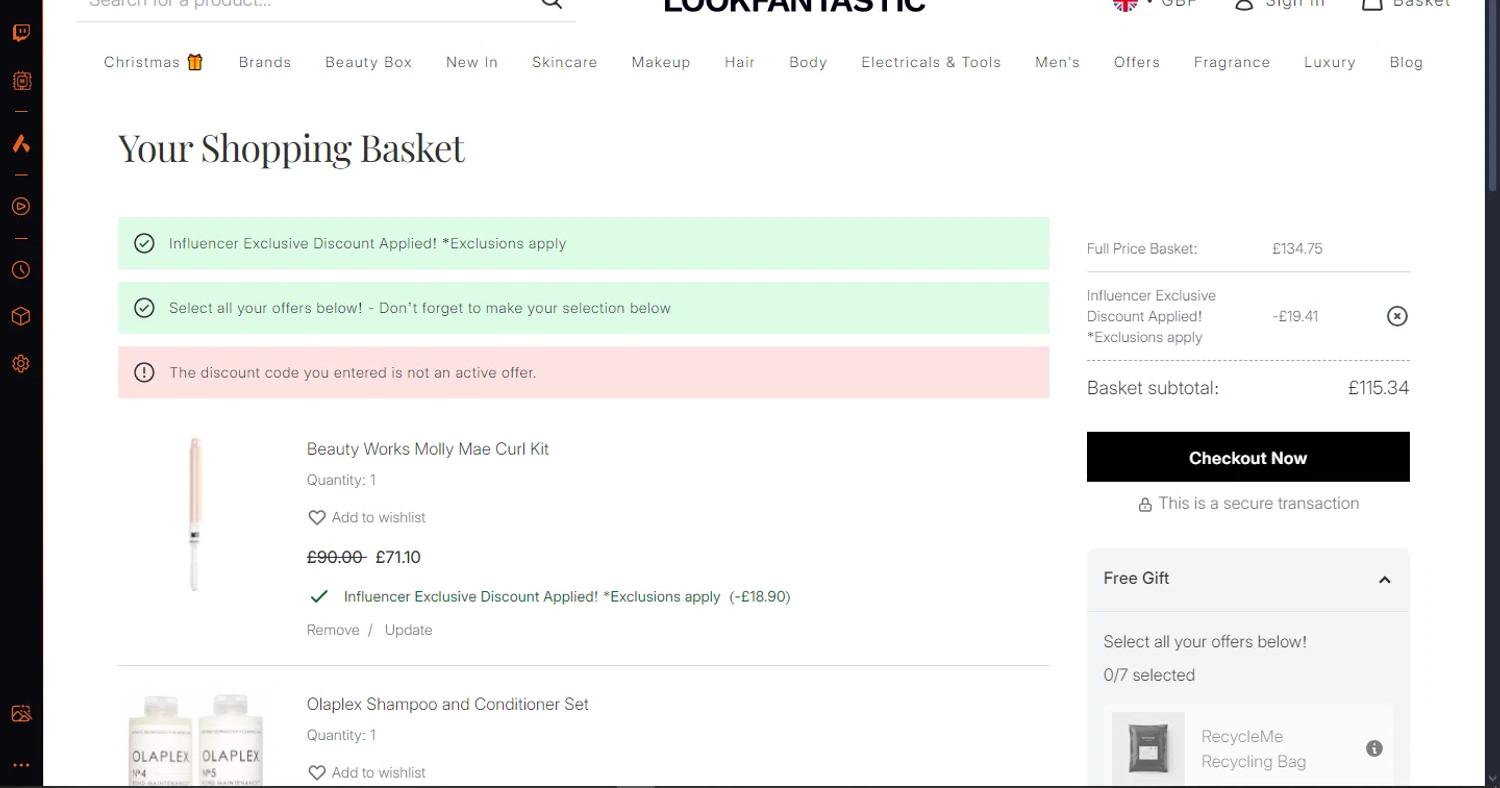
Task: Remove the Influencer Exclusive Discount with the X icon
Action: coord(1397,316)
